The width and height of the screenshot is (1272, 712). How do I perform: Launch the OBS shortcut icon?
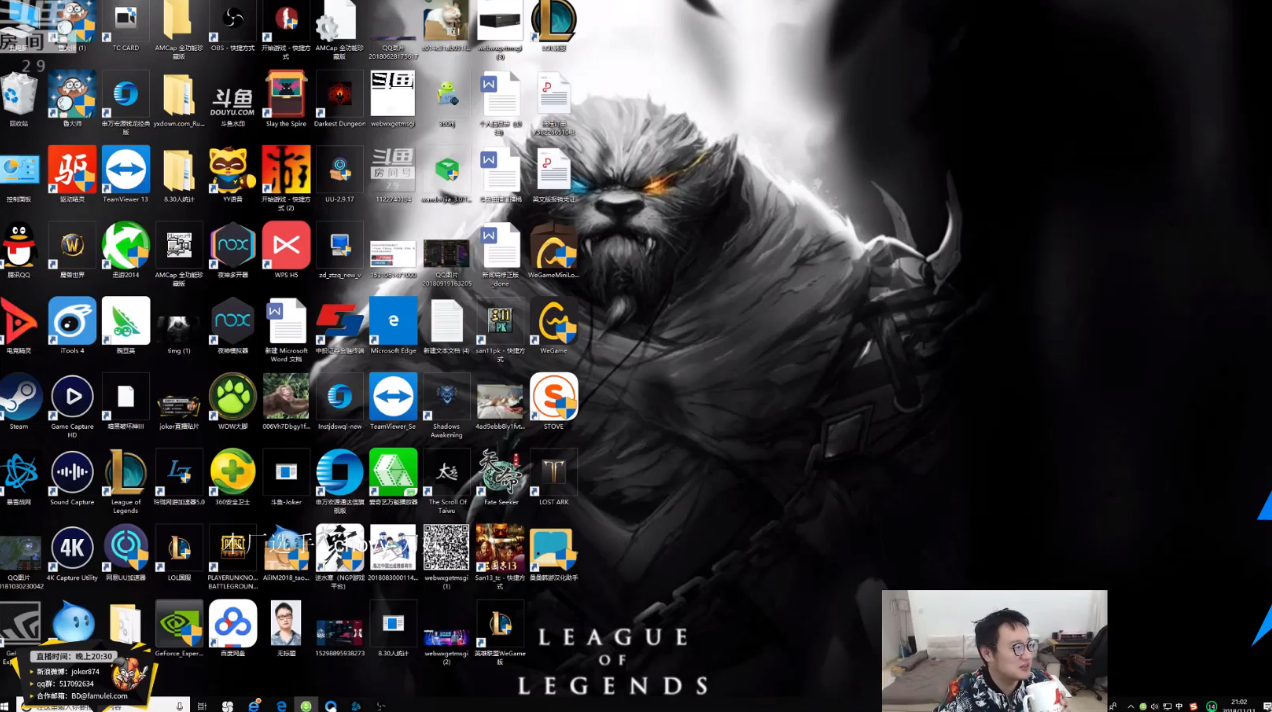(233, 20)
